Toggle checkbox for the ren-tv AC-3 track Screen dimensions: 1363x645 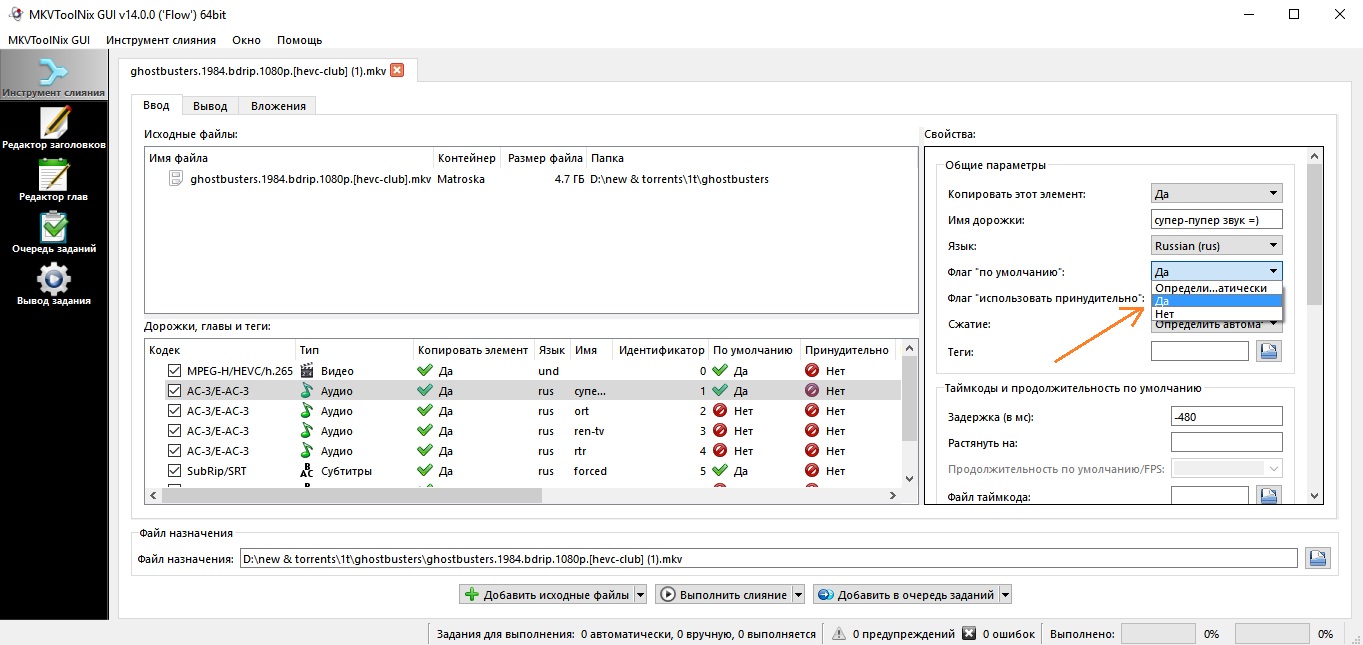[x=175, y=431]
